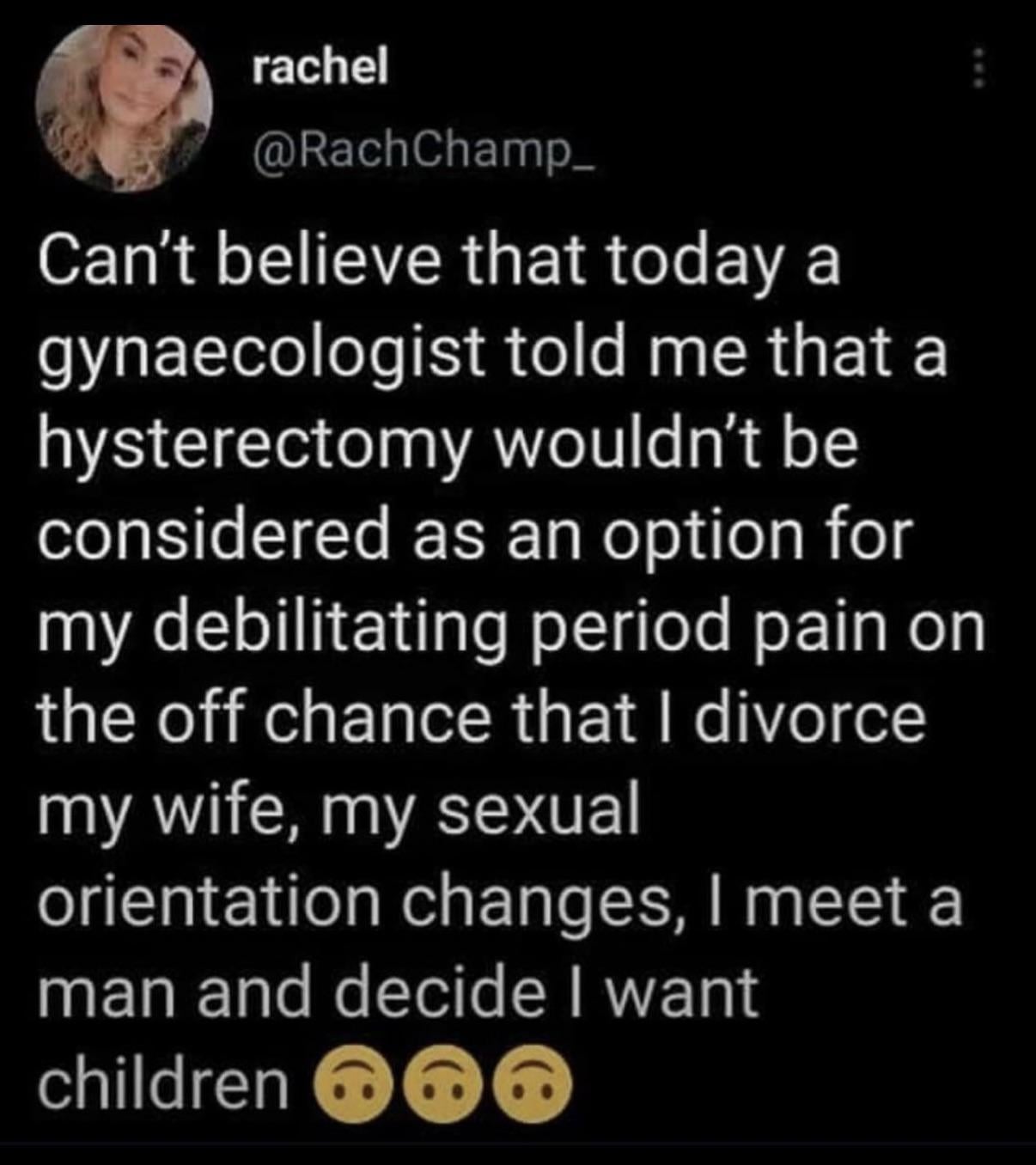Click the word "children" in the tweet

tap(163, 1084)
